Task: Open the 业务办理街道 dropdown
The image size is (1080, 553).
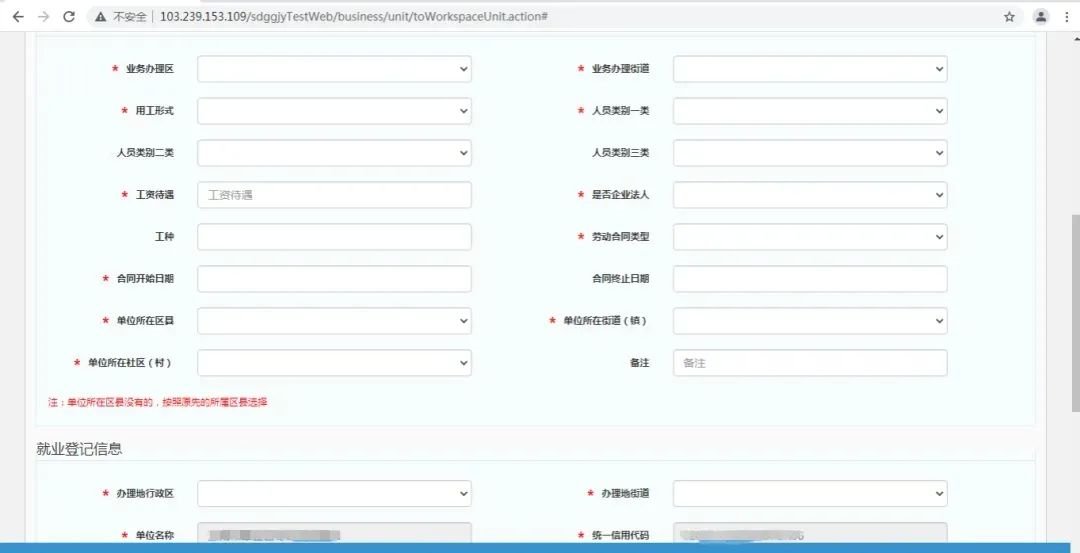Action: tap(810, 69)
